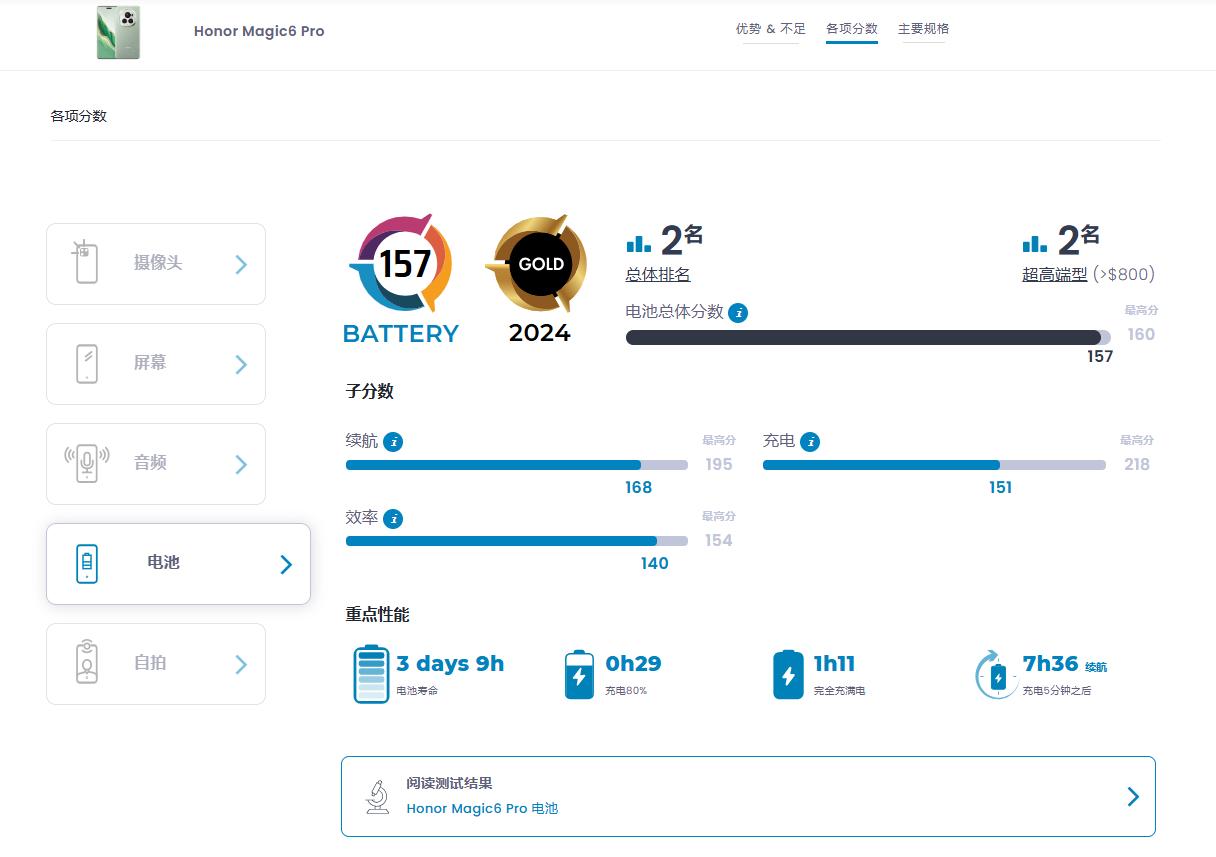The height and width of the screenshot is (857, 1216).
Task: Switch to 主要规格 tab
Action: 923,29
